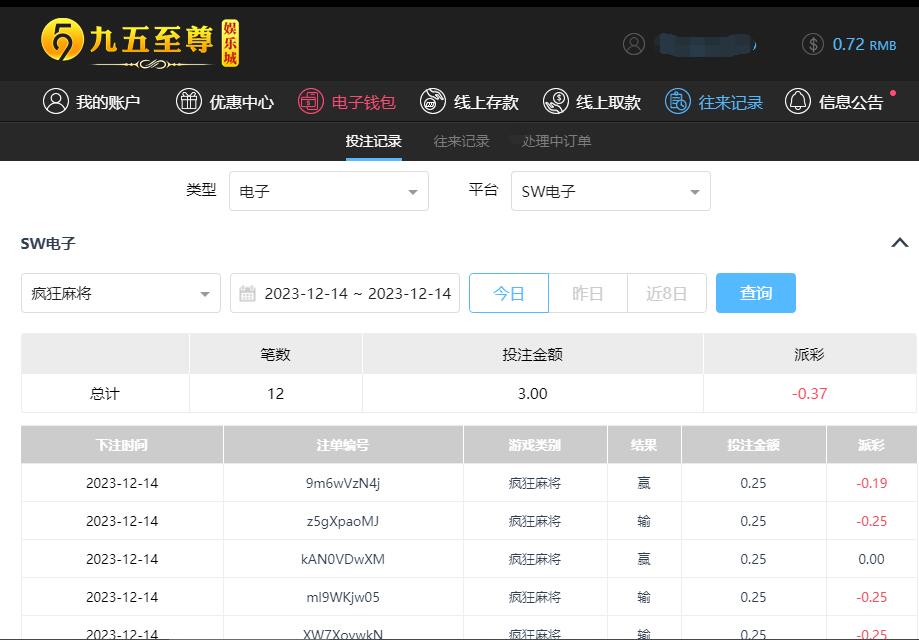Select the 昨日 date filter

tap(588, 293)
